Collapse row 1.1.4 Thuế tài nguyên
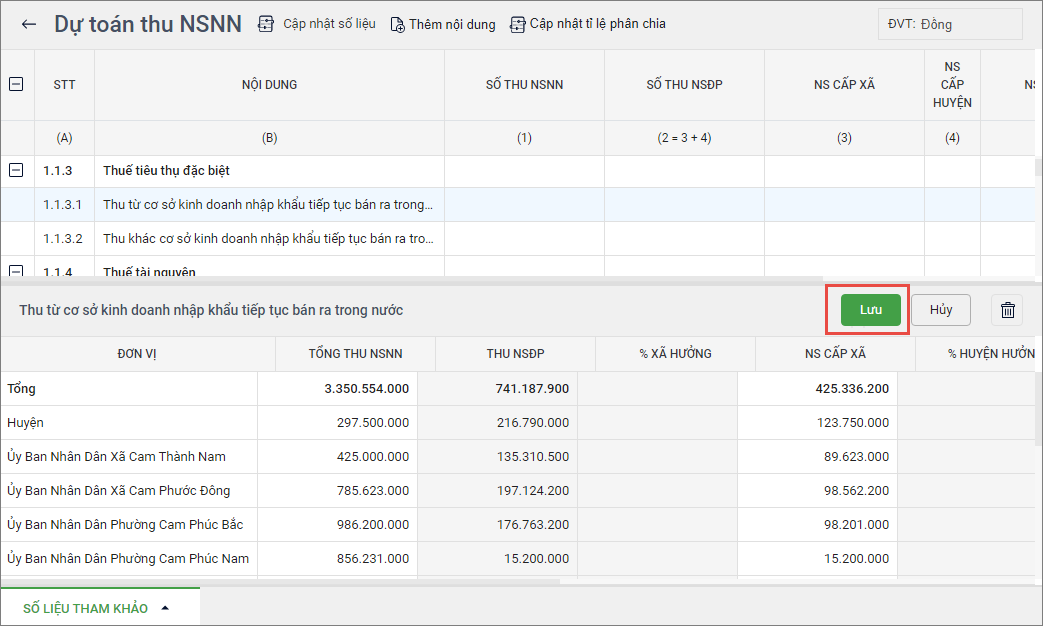1043x626 pixels. point(16,271)
